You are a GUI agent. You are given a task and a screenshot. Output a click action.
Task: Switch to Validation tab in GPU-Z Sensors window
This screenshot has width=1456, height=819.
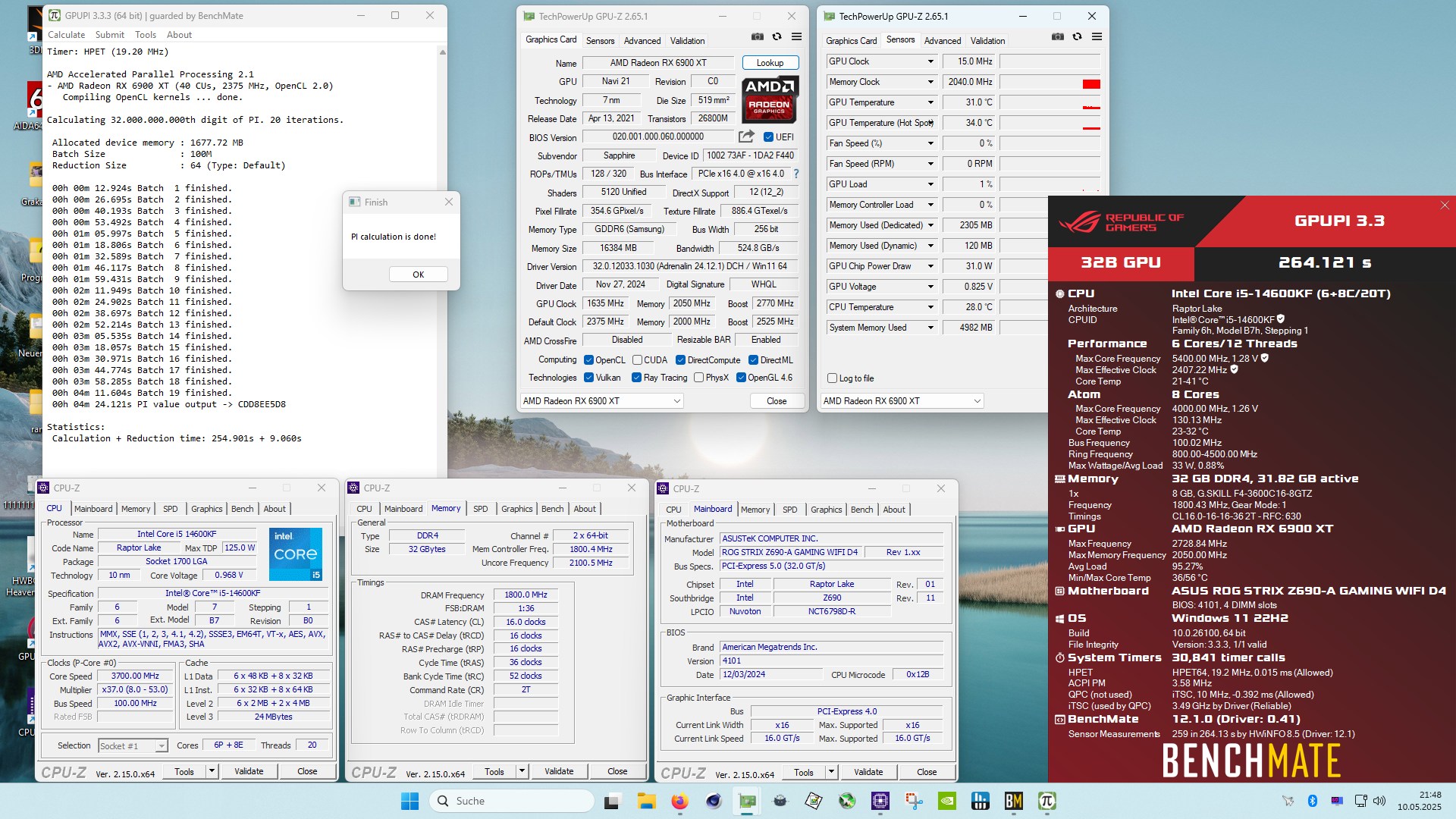point(987,41)
